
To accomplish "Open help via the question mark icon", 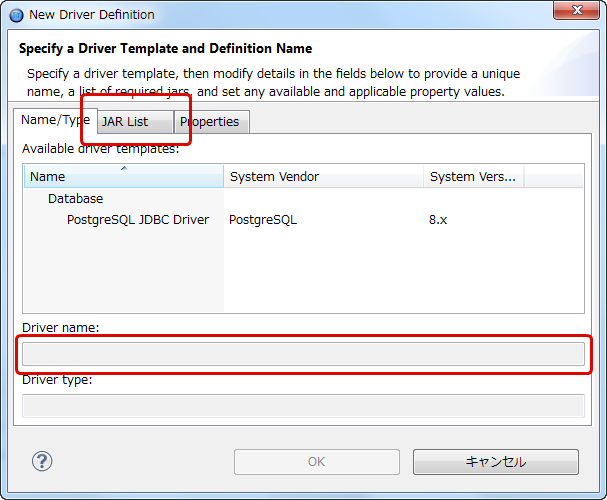I will (42, 461).
